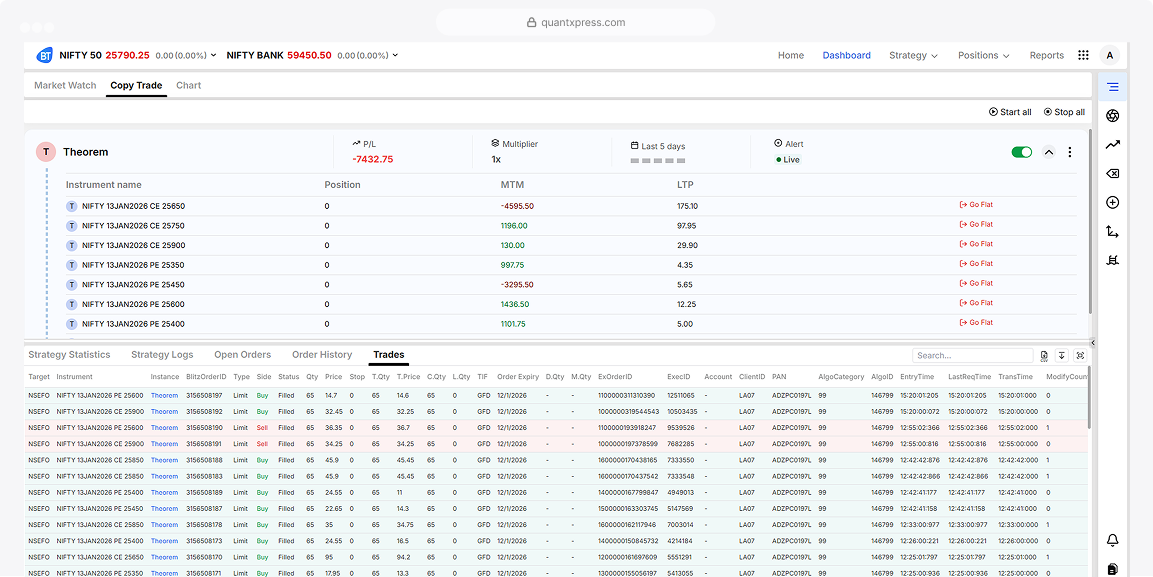
Task: Open the Strategy Statistics tab
Action: 69,354
